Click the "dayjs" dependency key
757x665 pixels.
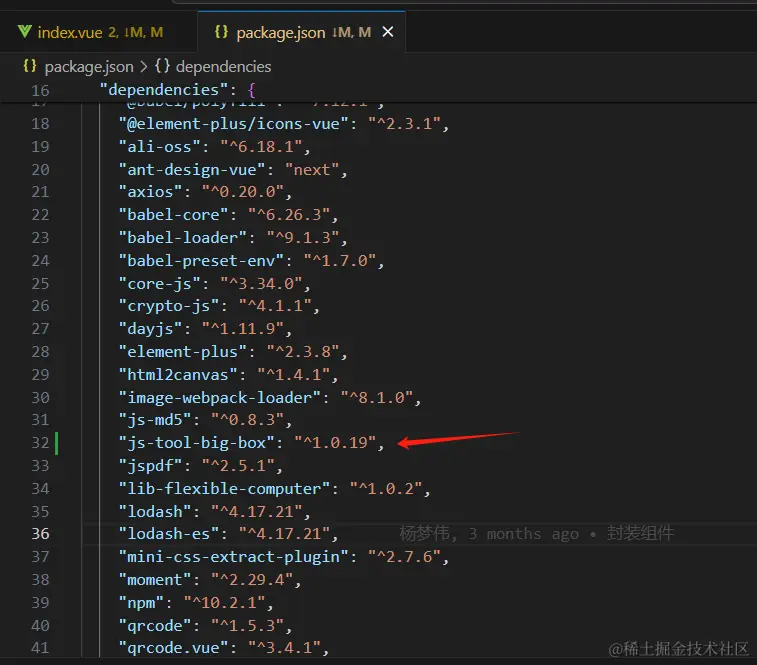point(150,328)
